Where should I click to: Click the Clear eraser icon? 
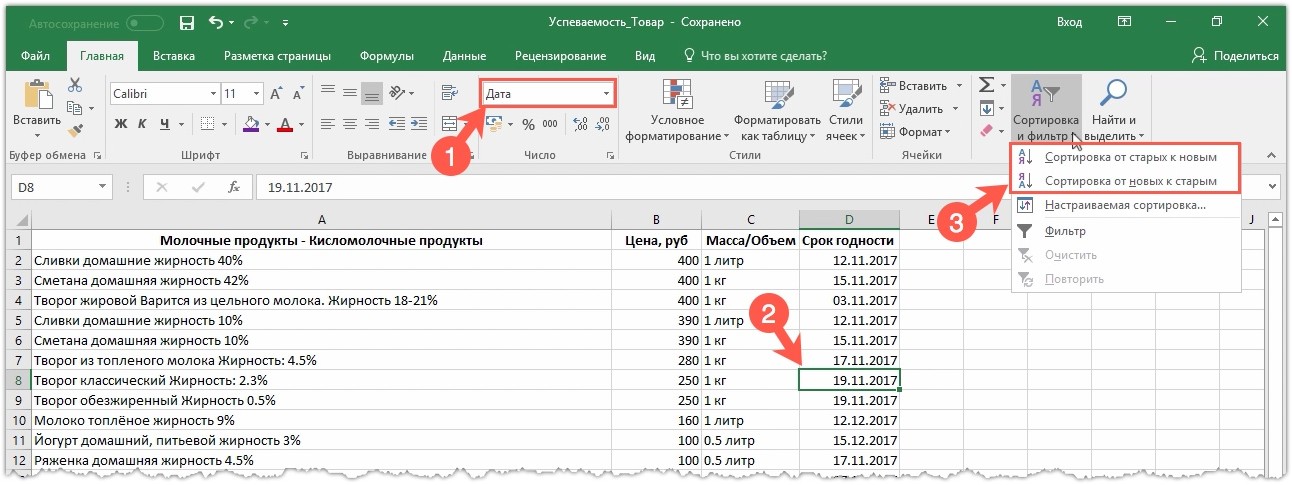[x=986, y=131]
